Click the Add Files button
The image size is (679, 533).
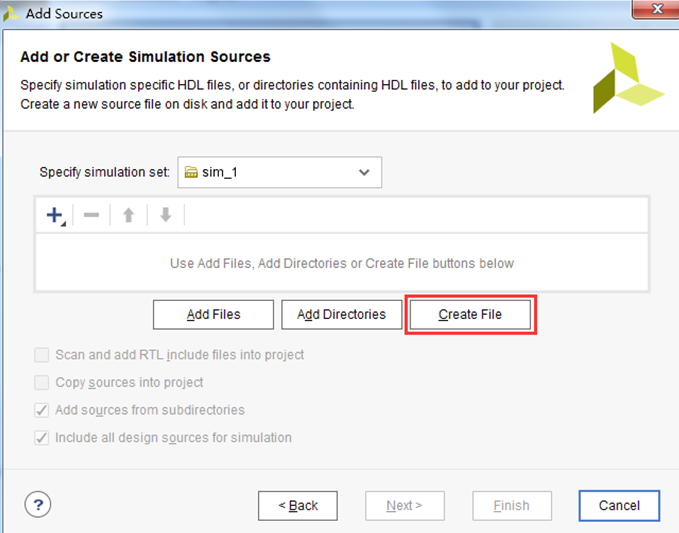pyautogui.click(x=213, y=314)
